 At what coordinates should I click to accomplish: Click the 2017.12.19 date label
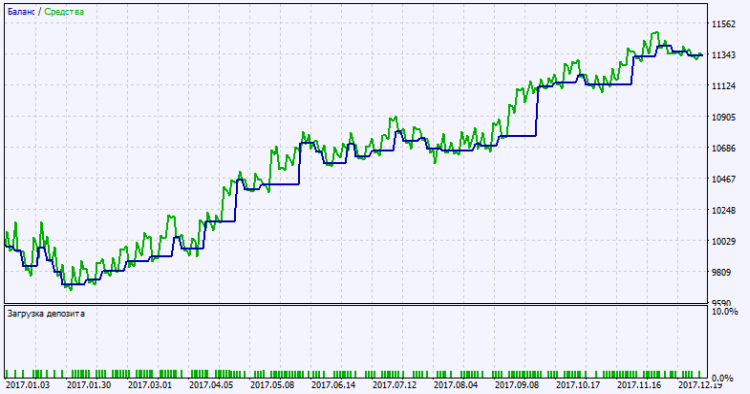pos(701,385)
